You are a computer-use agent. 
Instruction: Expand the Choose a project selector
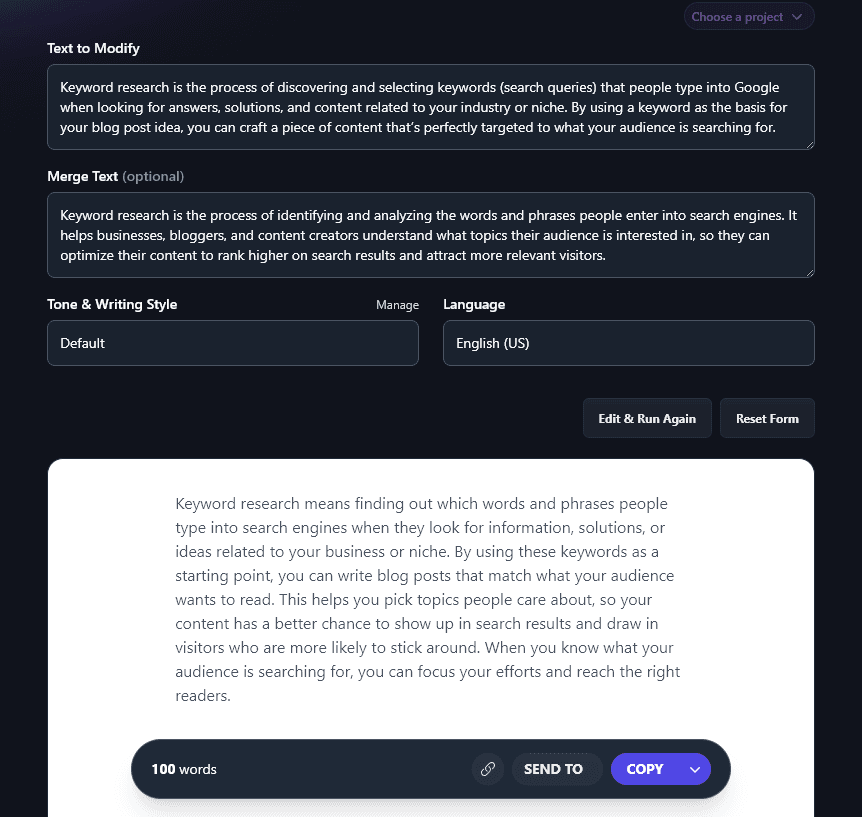click(x=748, y=16)
